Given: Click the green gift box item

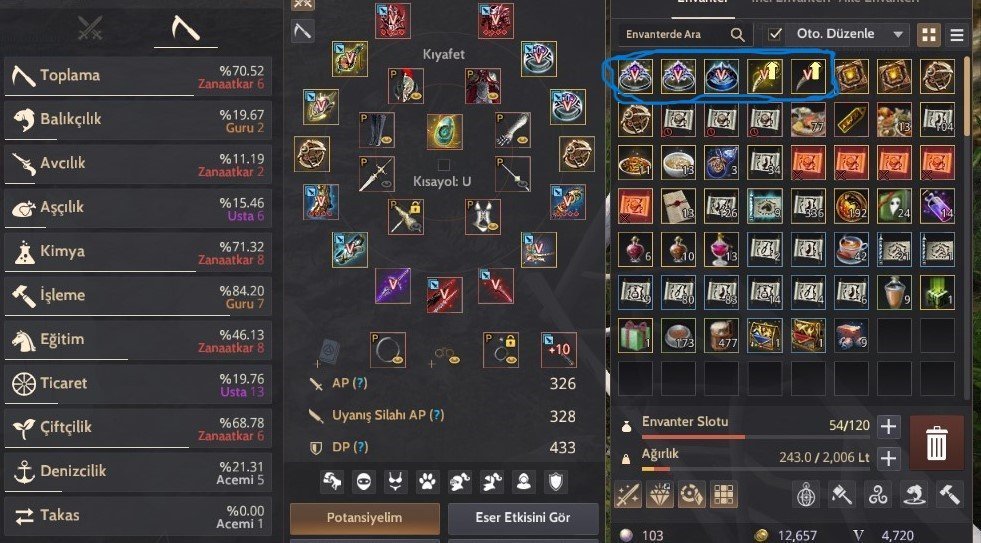Looking at the screenshot, I should click(x=635, y=335).
